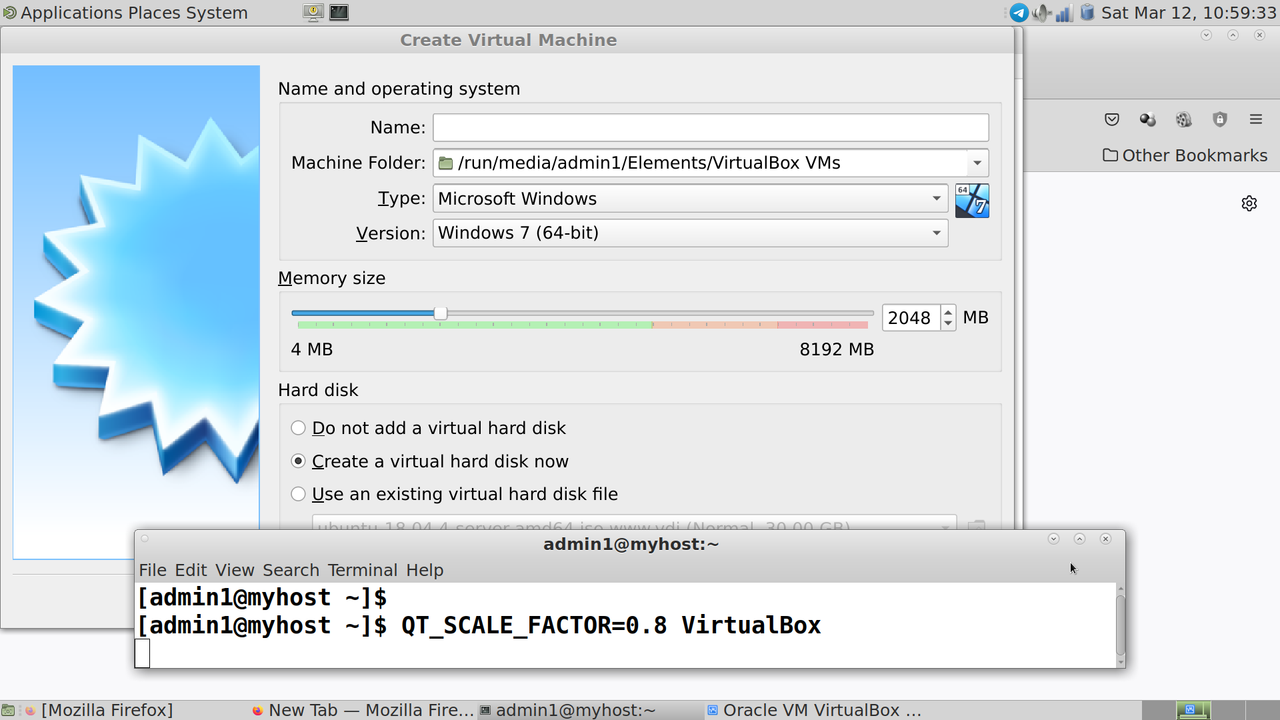The width and height of the screenshot is (1280, 720).
Task: Open the terminal Edit menu
Action: pyautogui.click(x=191, y=570)
